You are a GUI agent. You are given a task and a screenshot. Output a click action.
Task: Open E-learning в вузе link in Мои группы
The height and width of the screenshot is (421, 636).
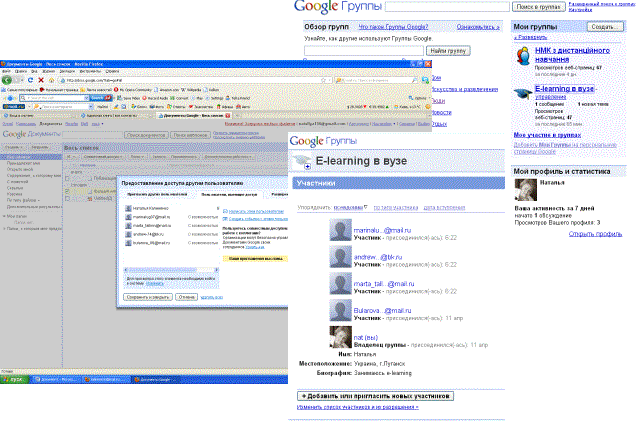point(564,88)
